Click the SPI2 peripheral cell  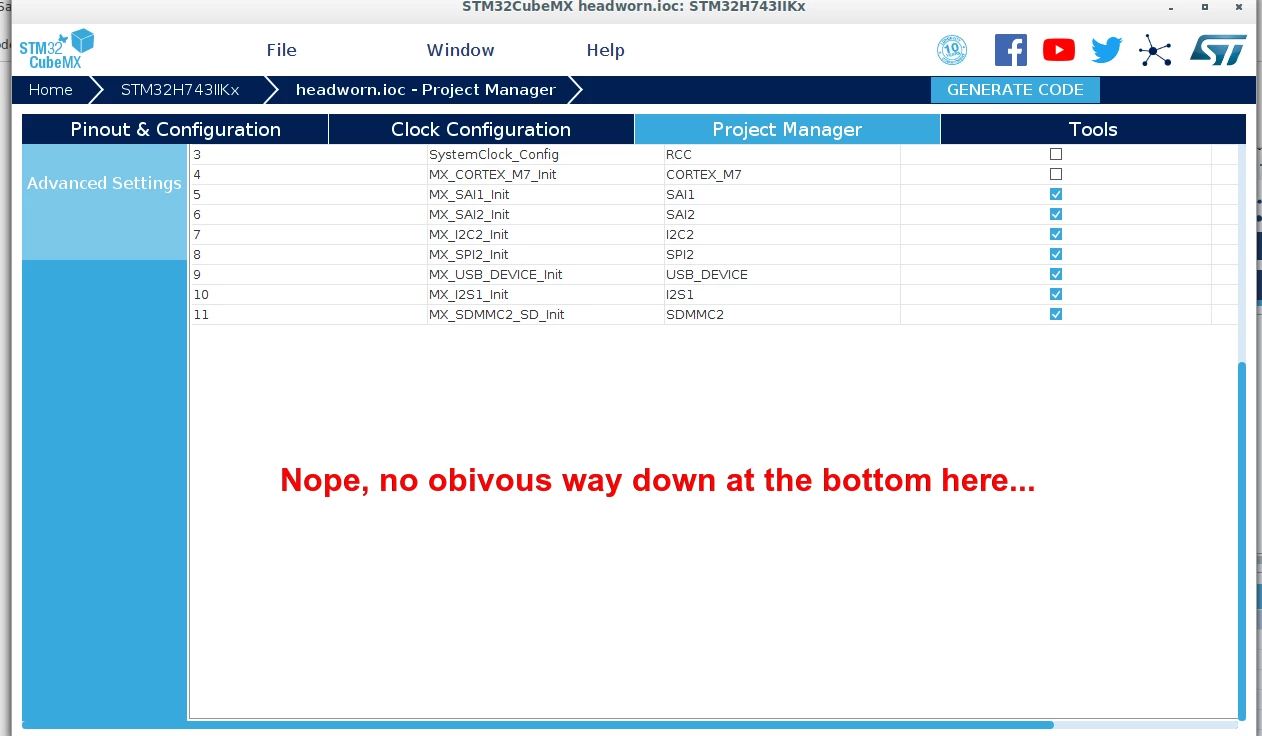[782, 255]
